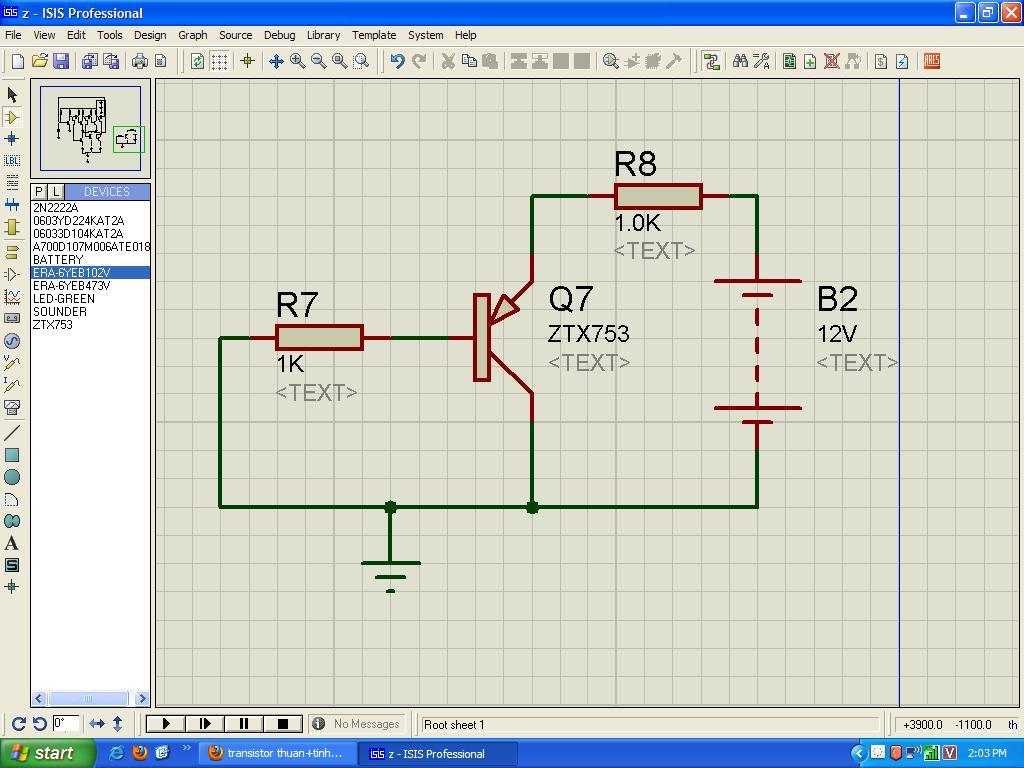Save the current design
Image resolution: width=1024 pixels, height=768 pixels.
click(x=61, y=62)
